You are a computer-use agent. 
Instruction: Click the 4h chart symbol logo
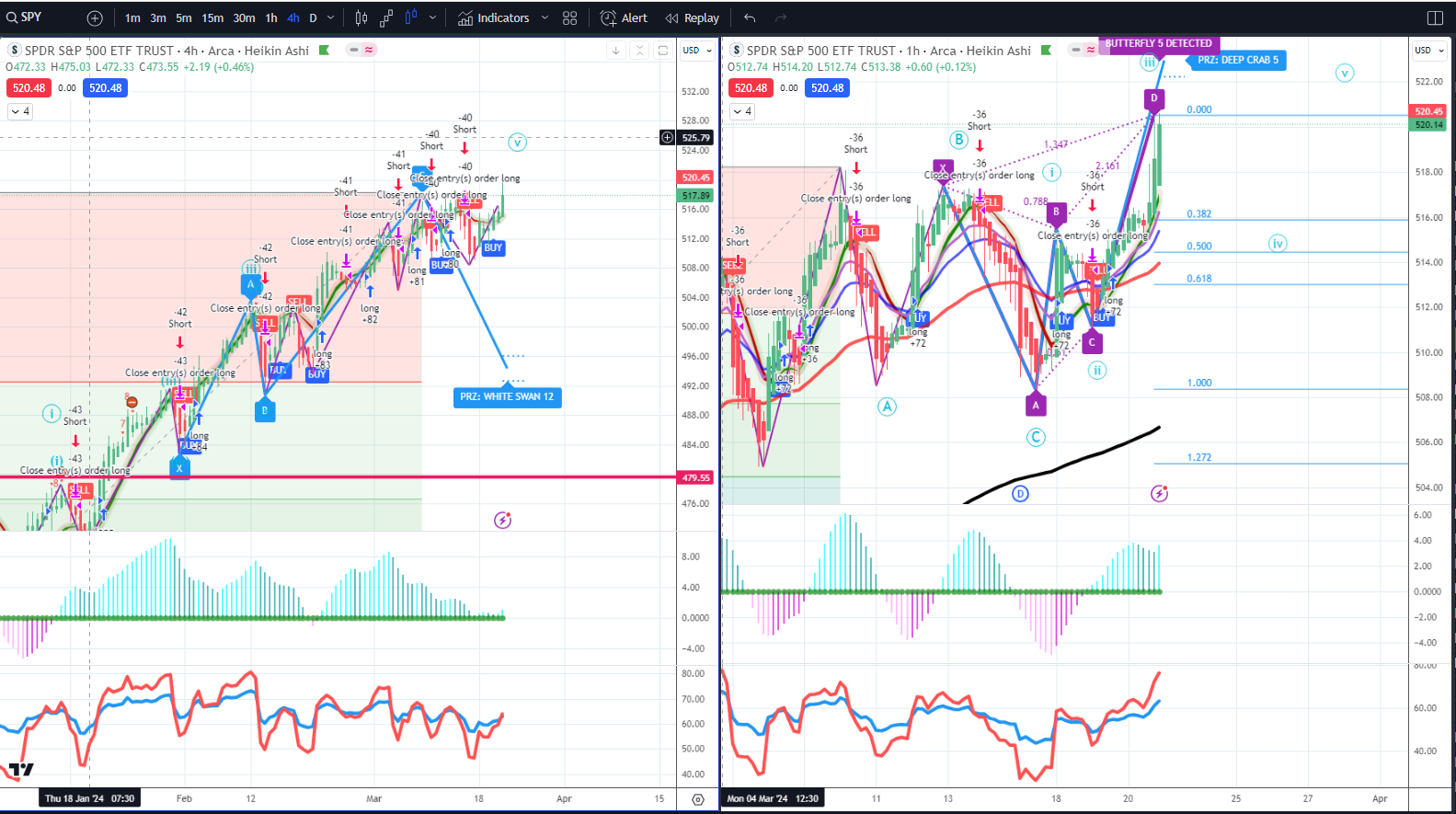tap(15, 51)
